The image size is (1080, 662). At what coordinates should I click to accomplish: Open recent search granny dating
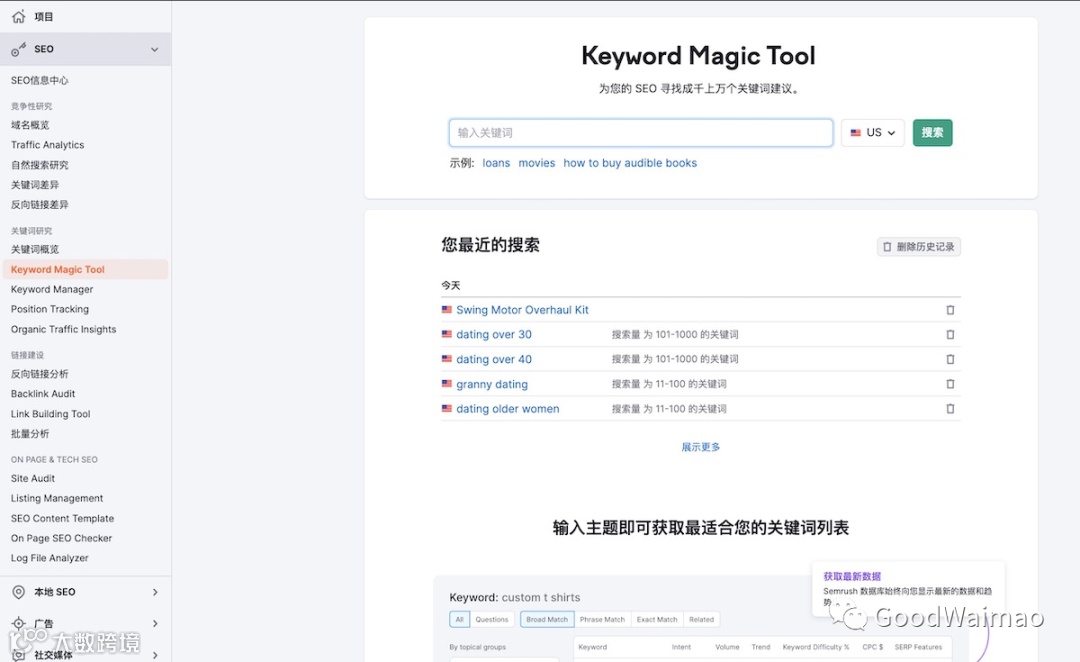(492, 384)
